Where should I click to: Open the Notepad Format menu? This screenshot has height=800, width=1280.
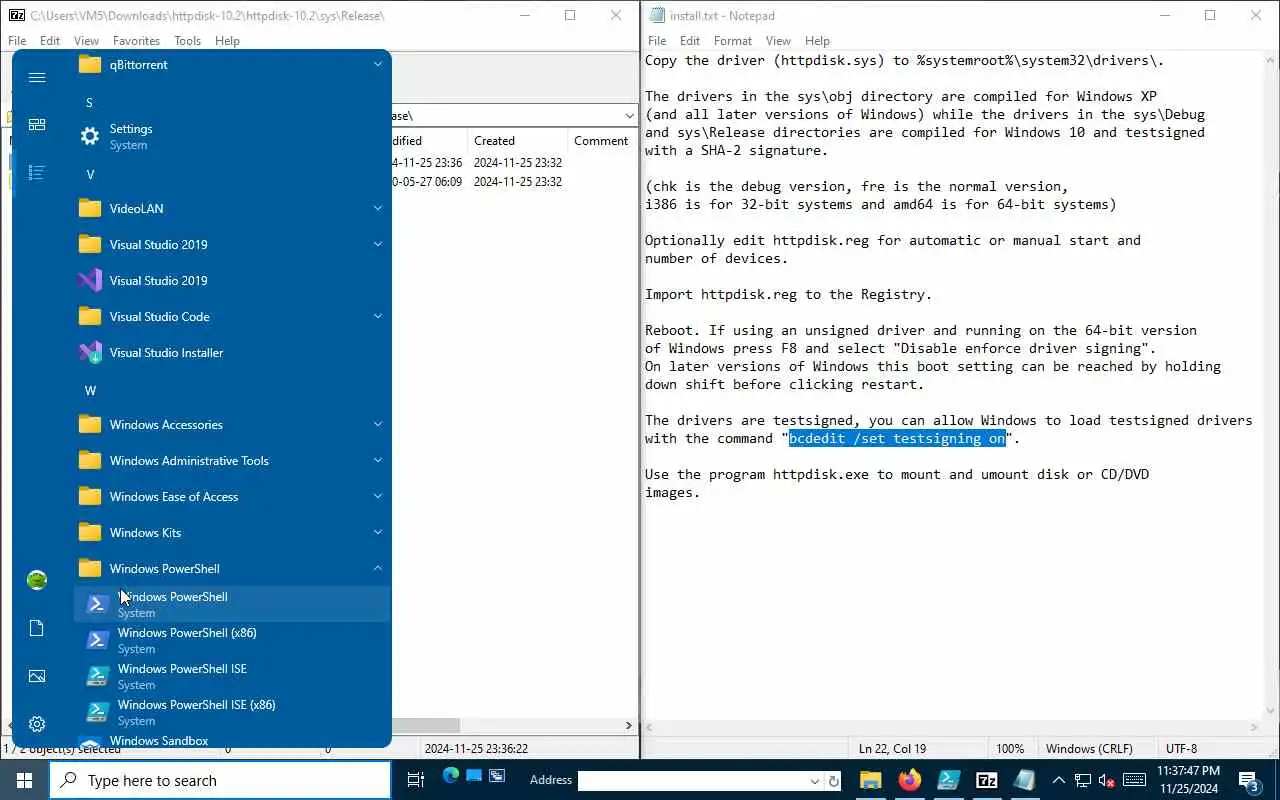click(x=732, y=41)
